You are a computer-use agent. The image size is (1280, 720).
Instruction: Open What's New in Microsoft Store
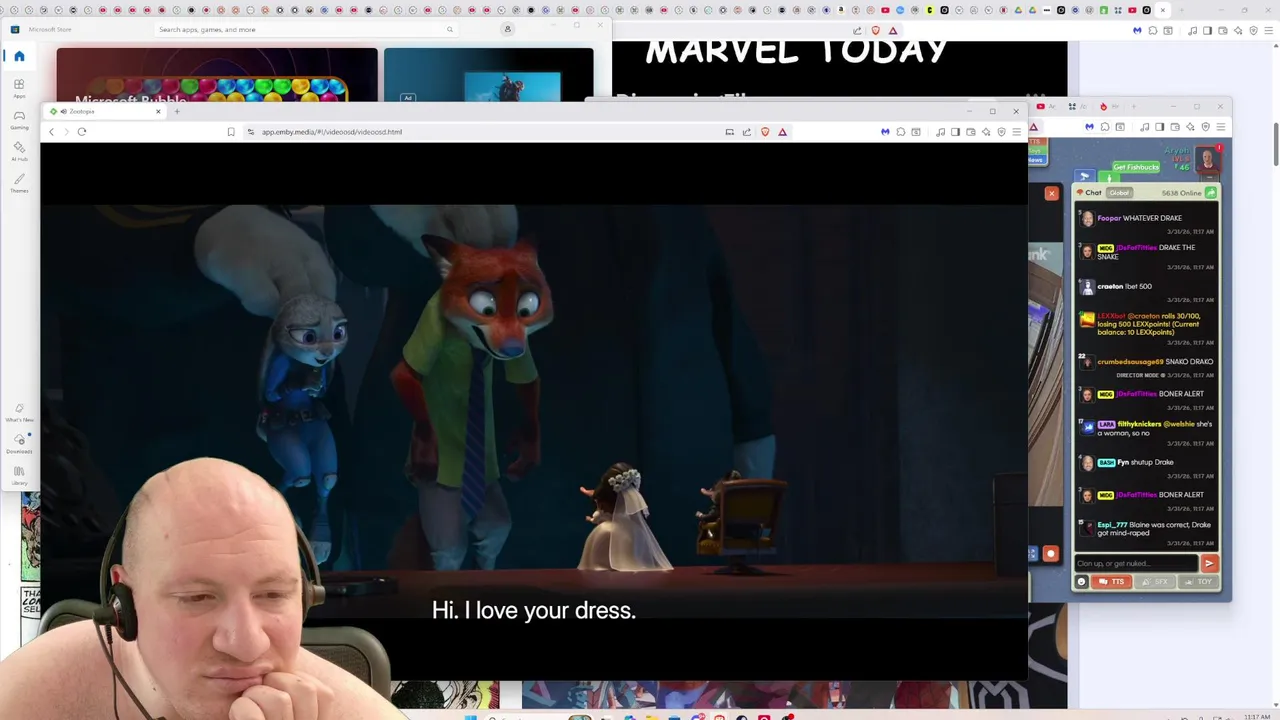[x=19, y=413]
